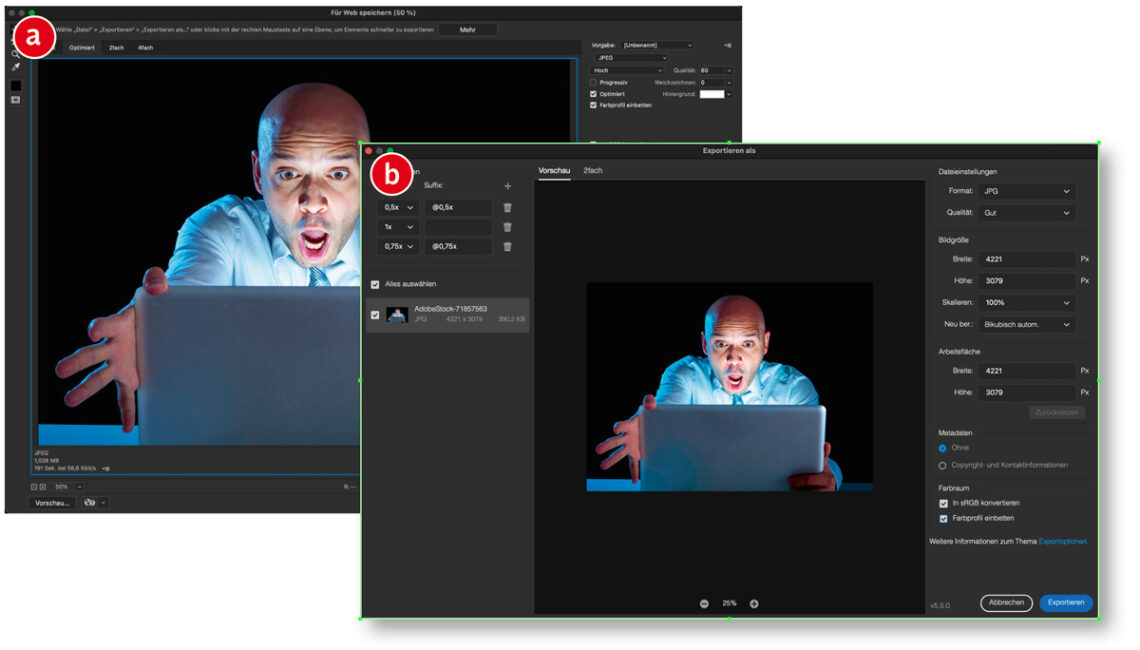
Task: Select the Eyedropper tool in Save for Web
Action: click(16, 67)
